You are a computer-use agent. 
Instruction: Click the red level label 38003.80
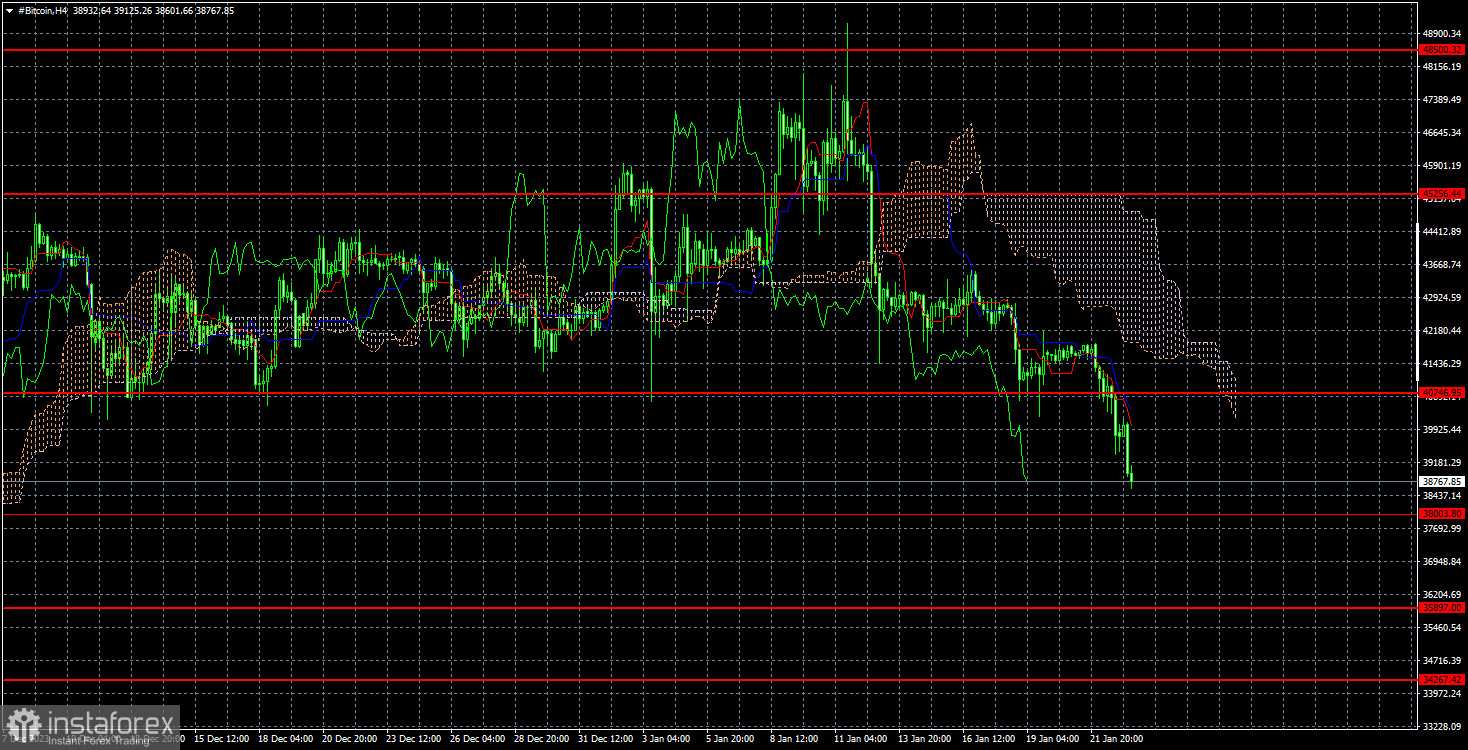click(1442, 514)
